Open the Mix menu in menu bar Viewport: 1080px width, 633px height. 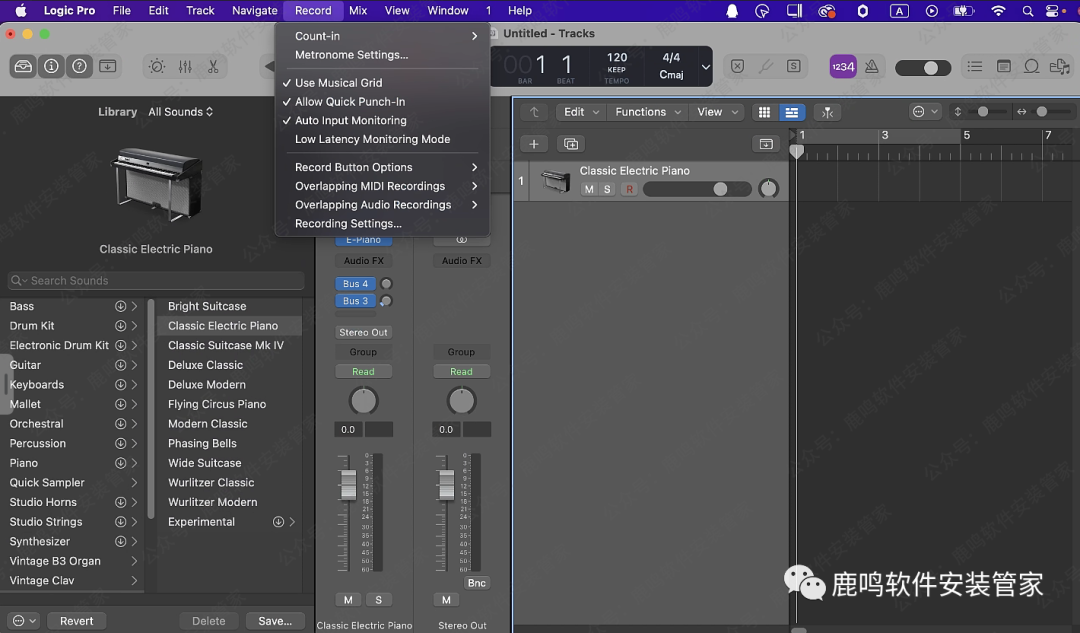pos(358,11)
